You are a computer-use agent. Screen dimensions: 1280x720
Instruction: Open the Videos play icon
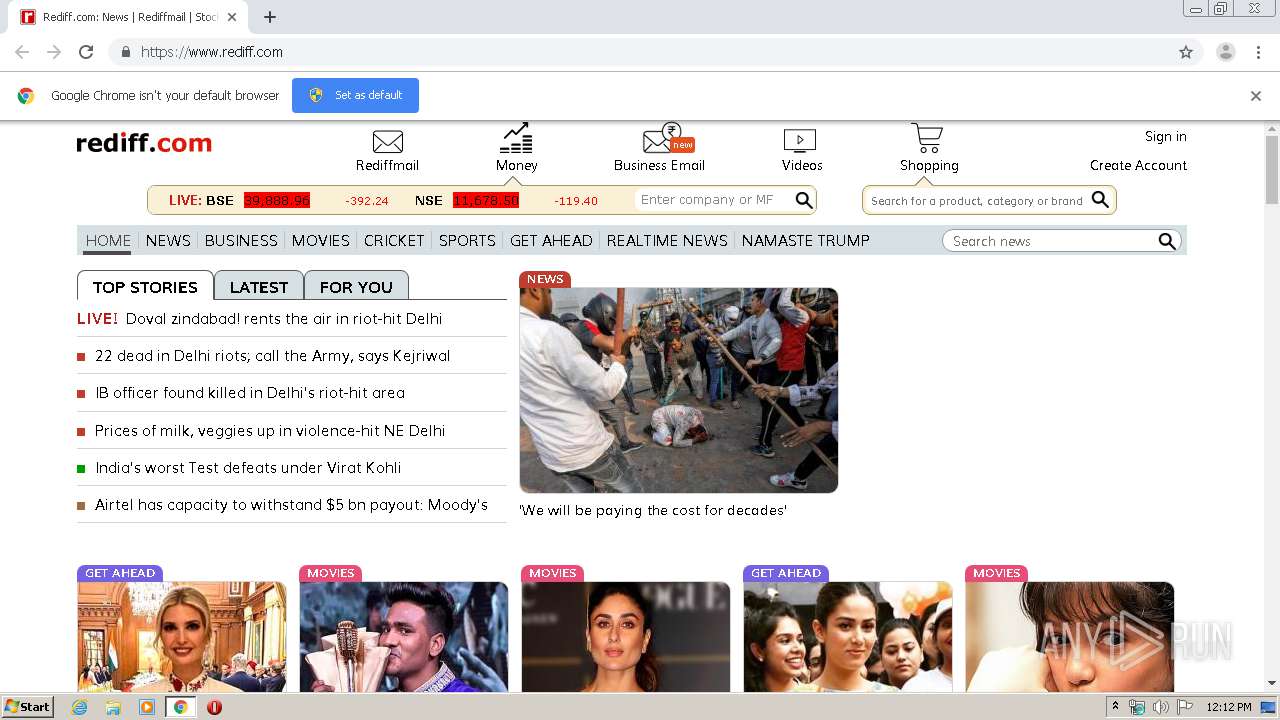click(x=800, y=141)
